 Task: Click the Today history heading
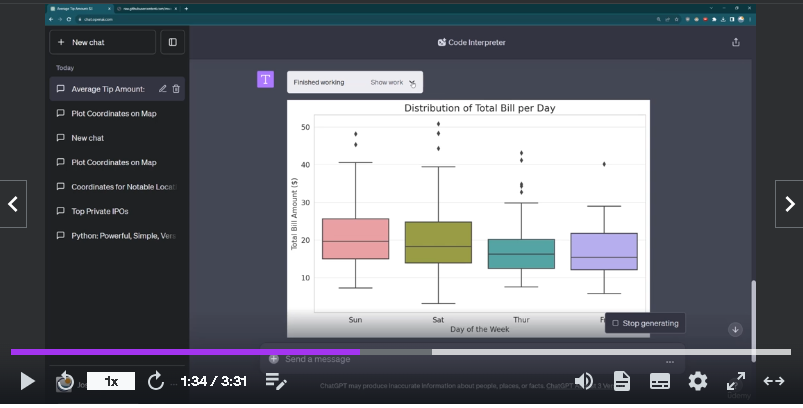coord(65,68)
